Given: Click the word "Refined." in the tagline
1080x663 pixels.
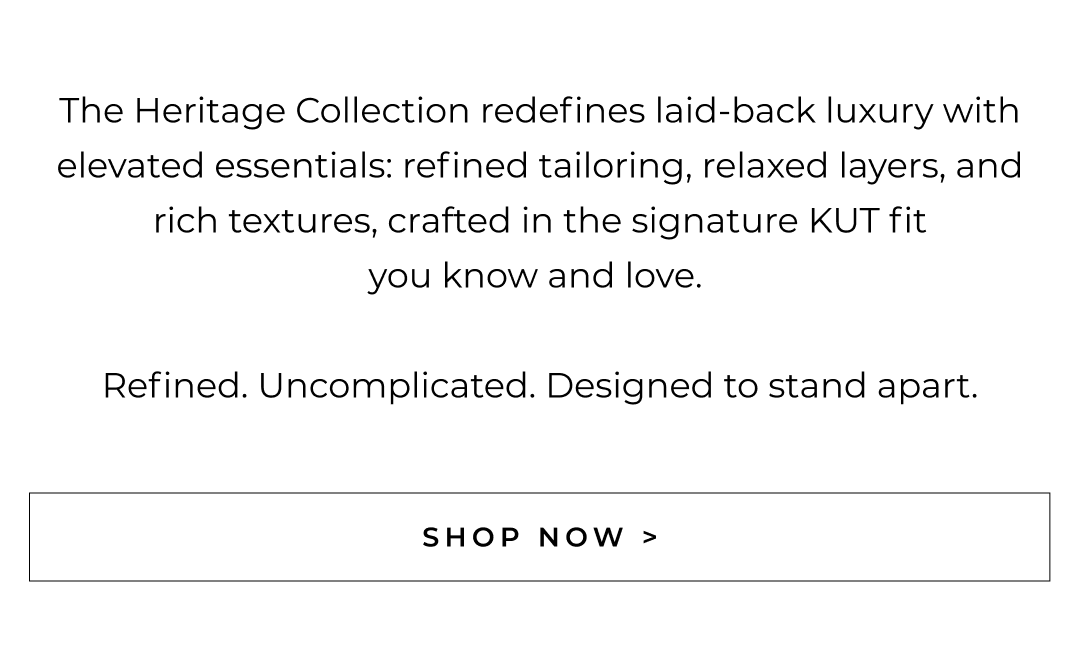Looking at the screenshot, I should click(175, 386).
